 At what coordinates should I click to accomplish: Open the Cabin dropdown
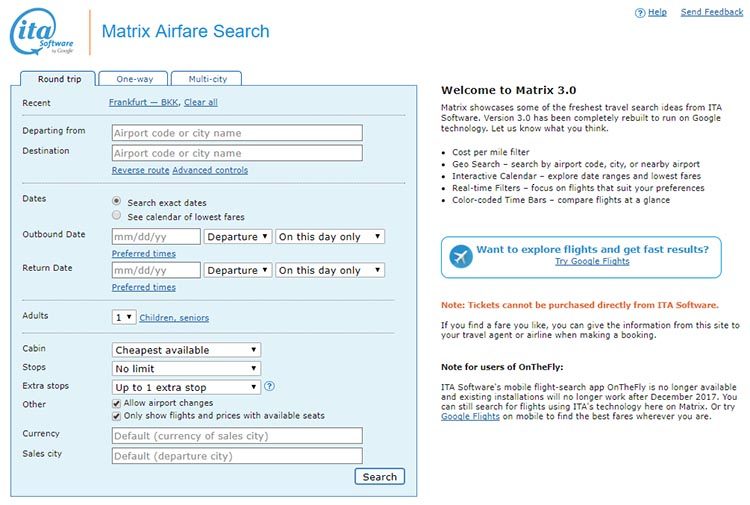187,350
